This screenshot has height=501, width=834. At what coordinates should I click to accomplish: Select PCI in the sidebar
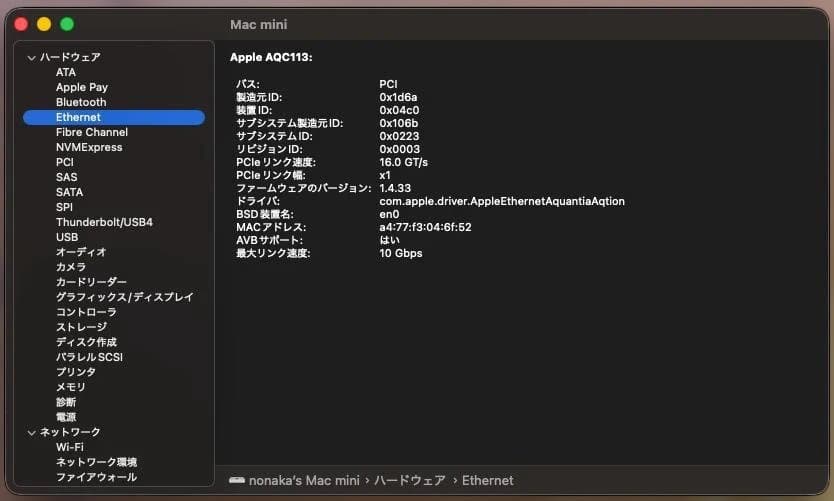click(x=65, y=162)
